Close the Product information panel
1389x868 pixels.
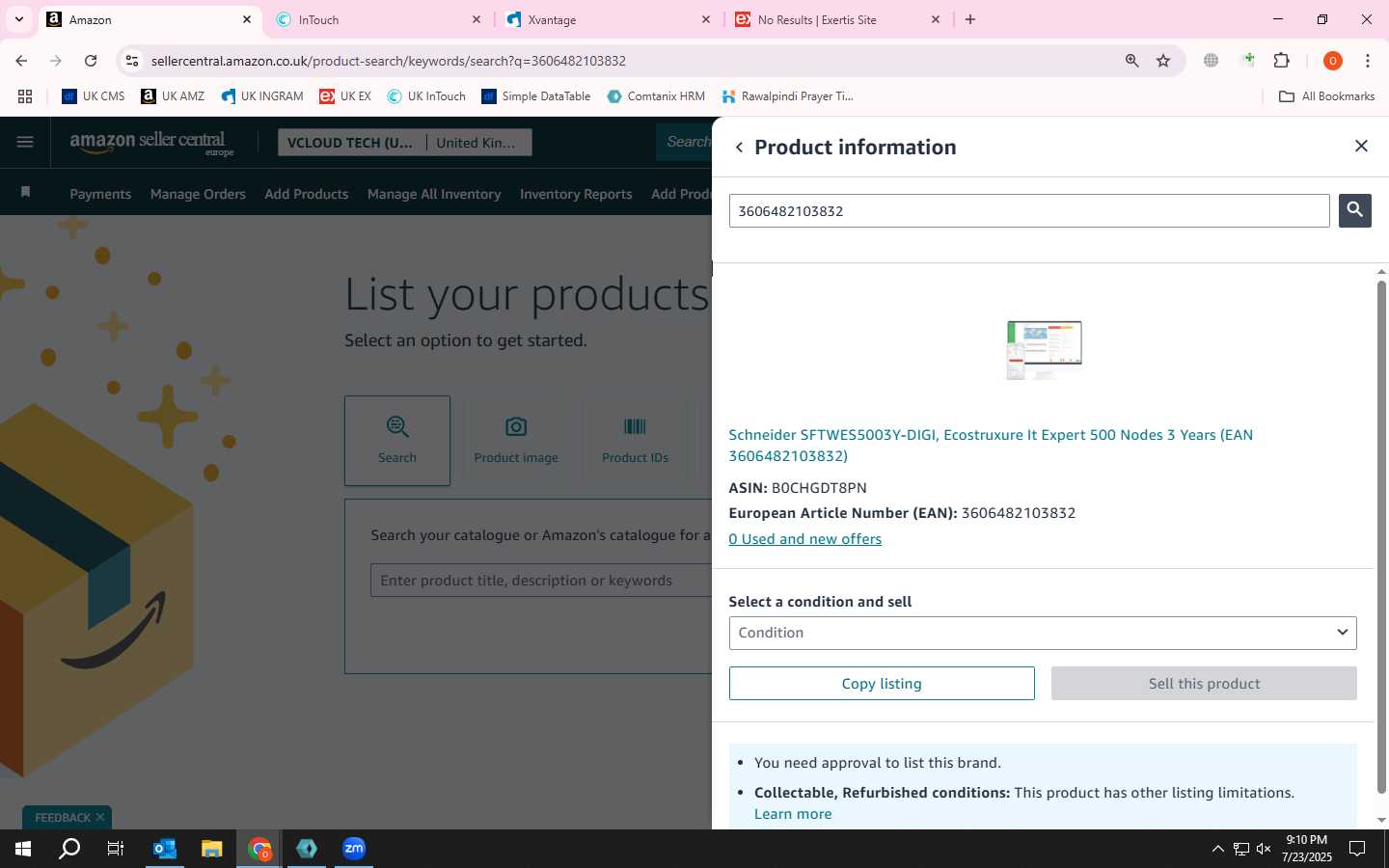tap(1361, 146)
